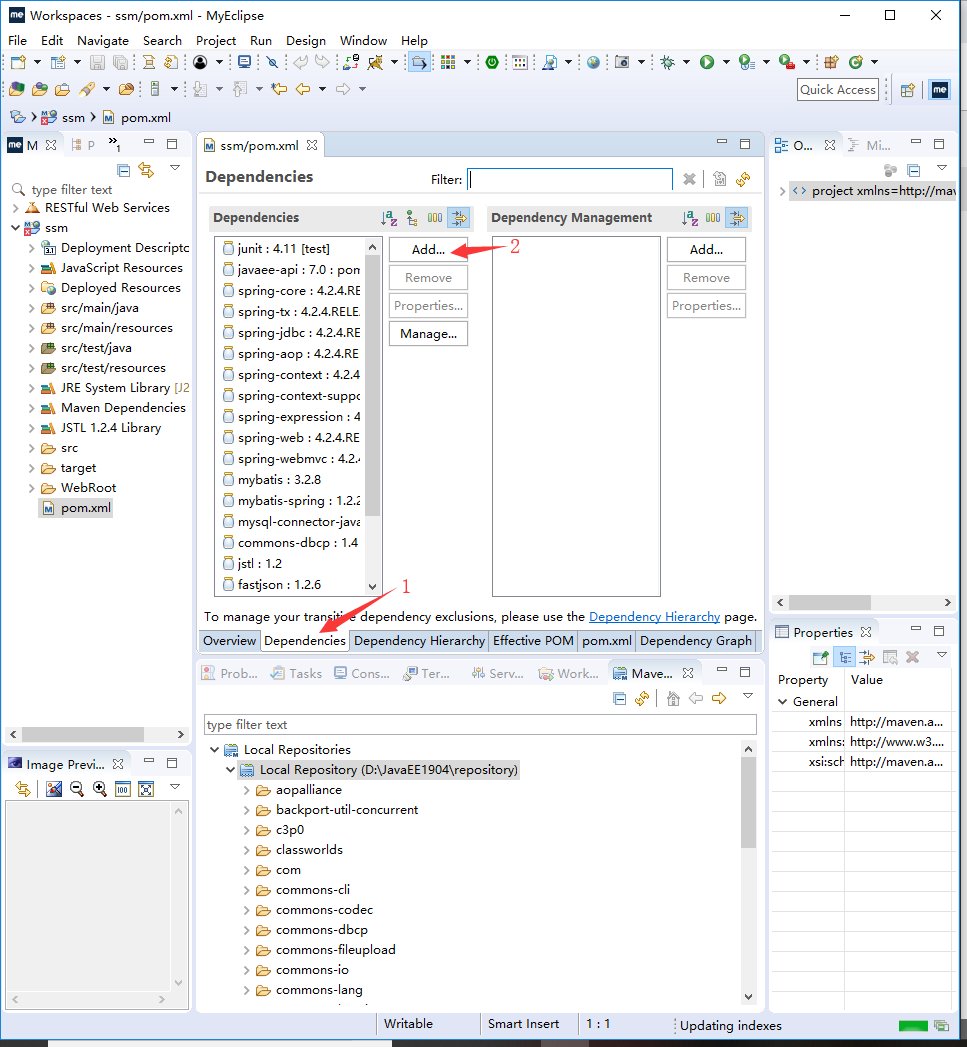967x1047 pixels.
Task: Click the camera capture icon in toolbar
Action: point(622,62)
